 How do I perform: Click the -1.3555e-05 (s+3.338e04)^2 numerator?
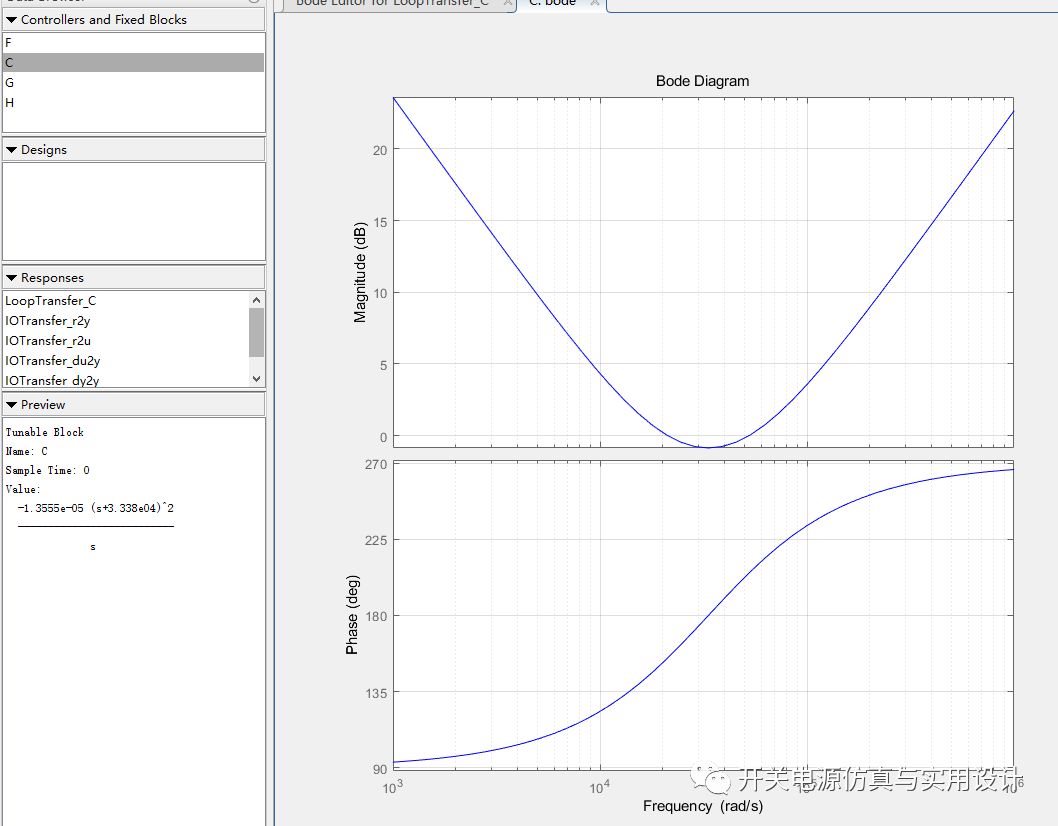[96, 508]
